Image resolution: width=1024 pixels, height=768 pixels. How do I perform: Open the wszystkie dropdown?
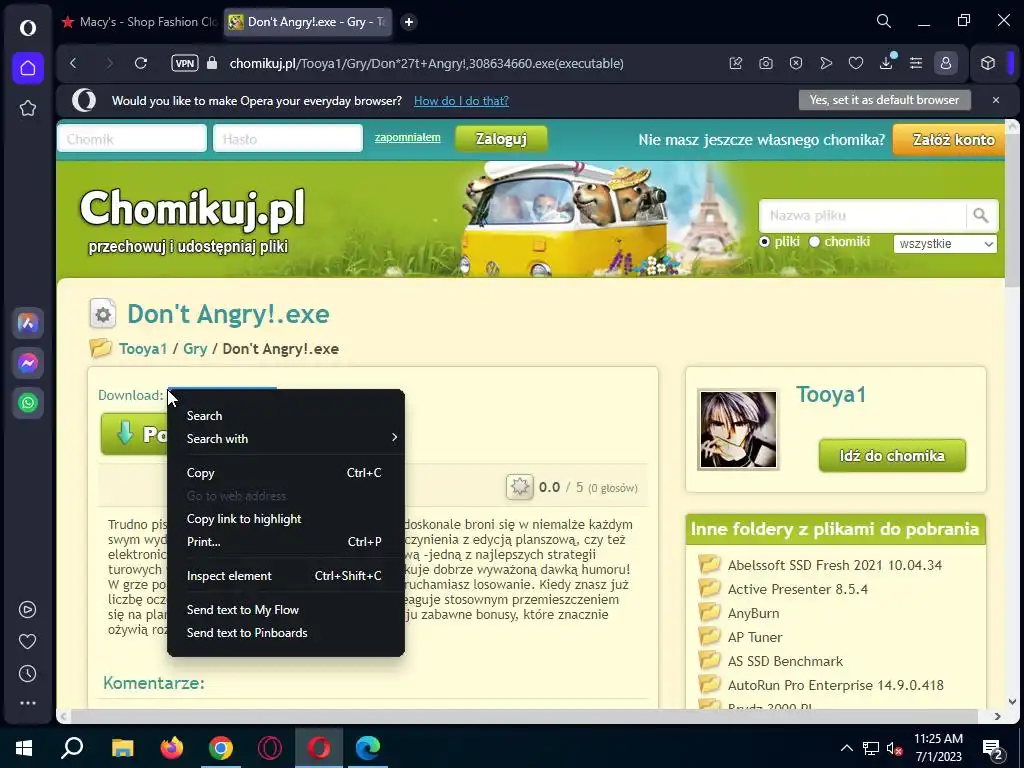[945, 244]
